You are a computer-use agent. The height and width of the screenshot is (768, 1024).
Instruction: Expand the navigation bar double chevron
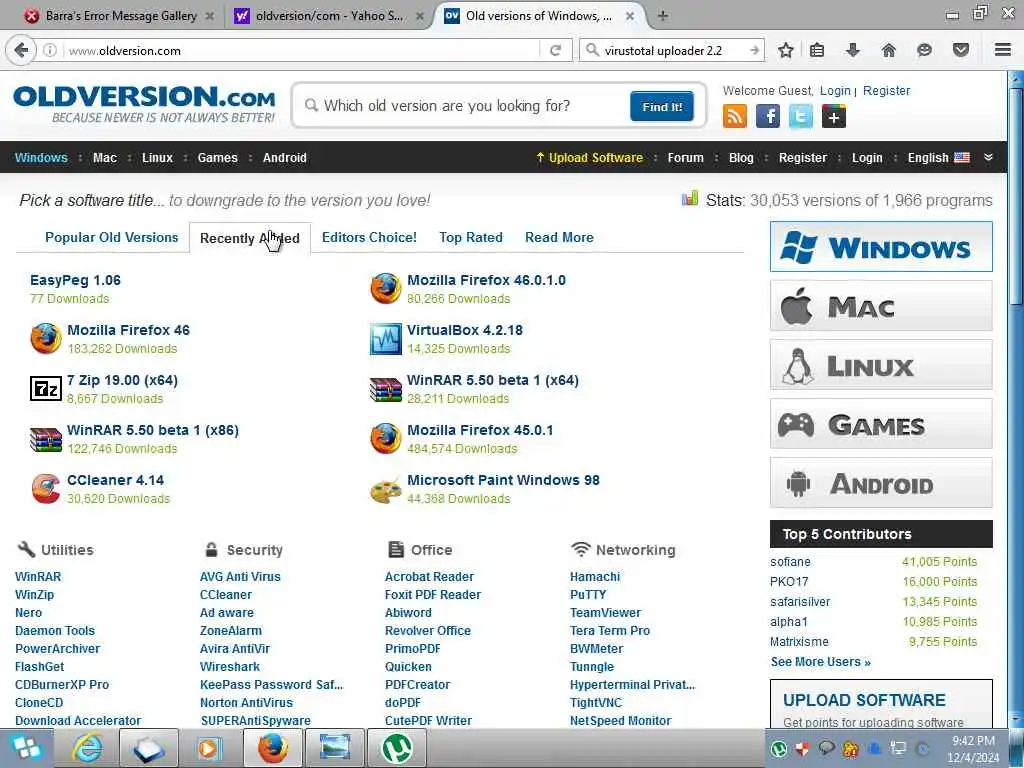[988, 157]
